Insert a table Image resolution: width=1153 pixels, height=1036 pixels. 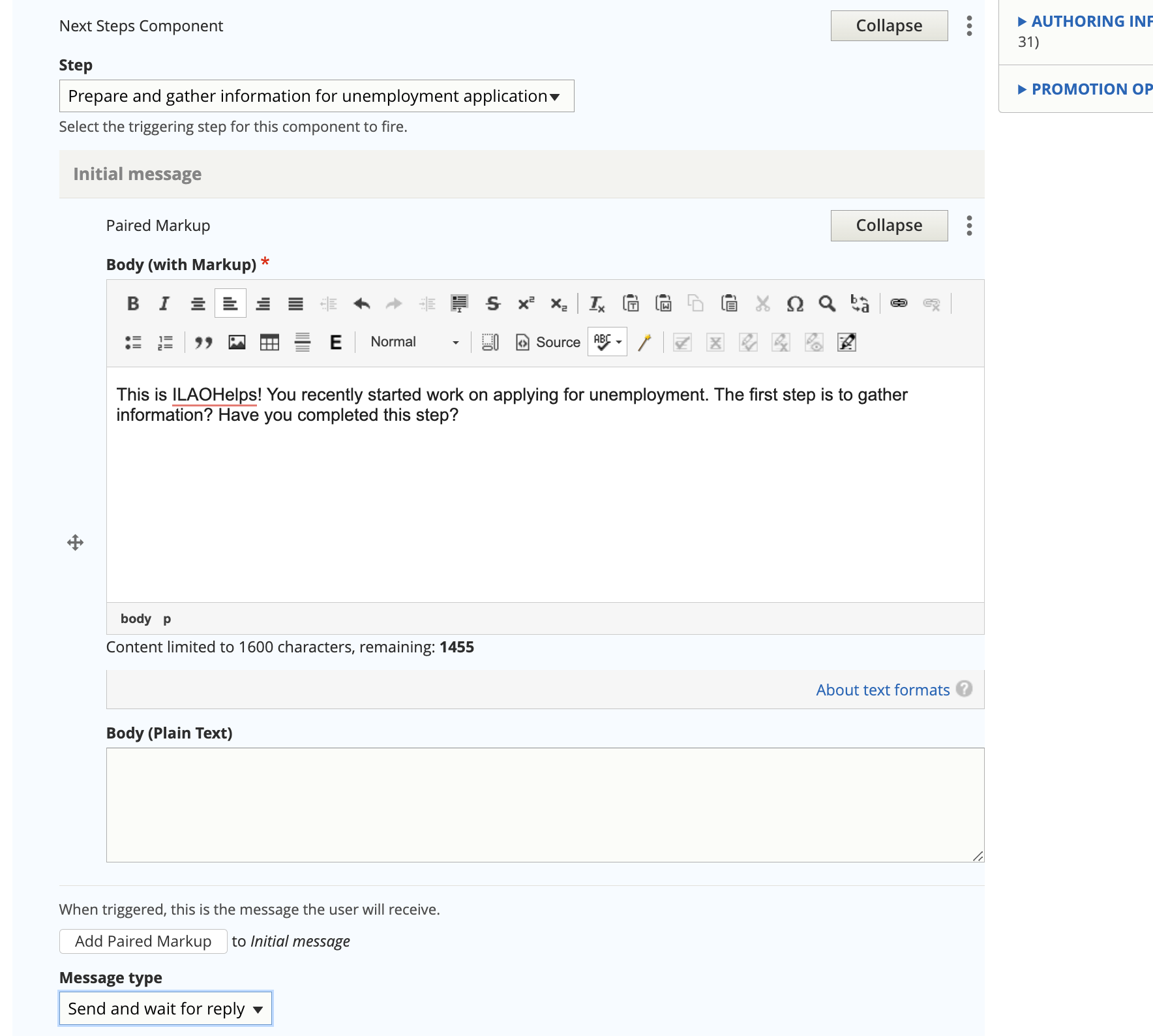(x=269, y=342)
